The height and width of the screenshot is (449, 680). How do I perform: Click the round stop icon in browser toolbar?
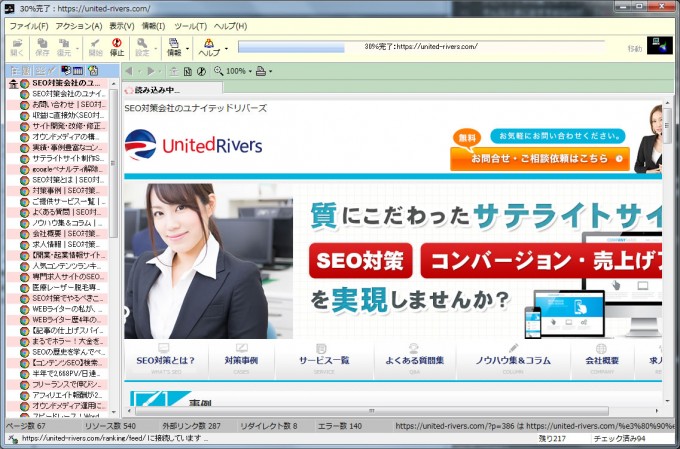point(201,71)
